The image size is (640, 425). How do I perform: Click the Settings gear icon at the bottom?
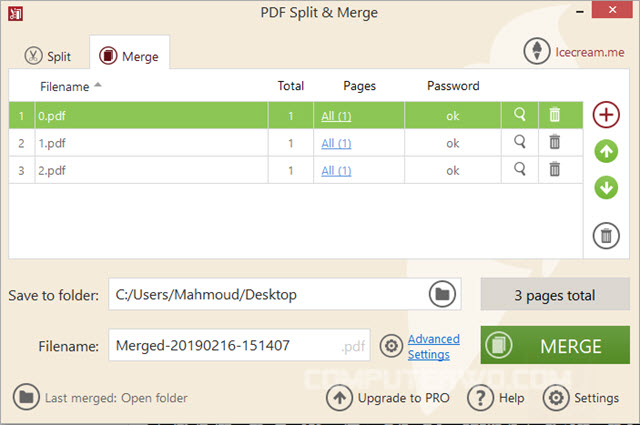(556, 398)
